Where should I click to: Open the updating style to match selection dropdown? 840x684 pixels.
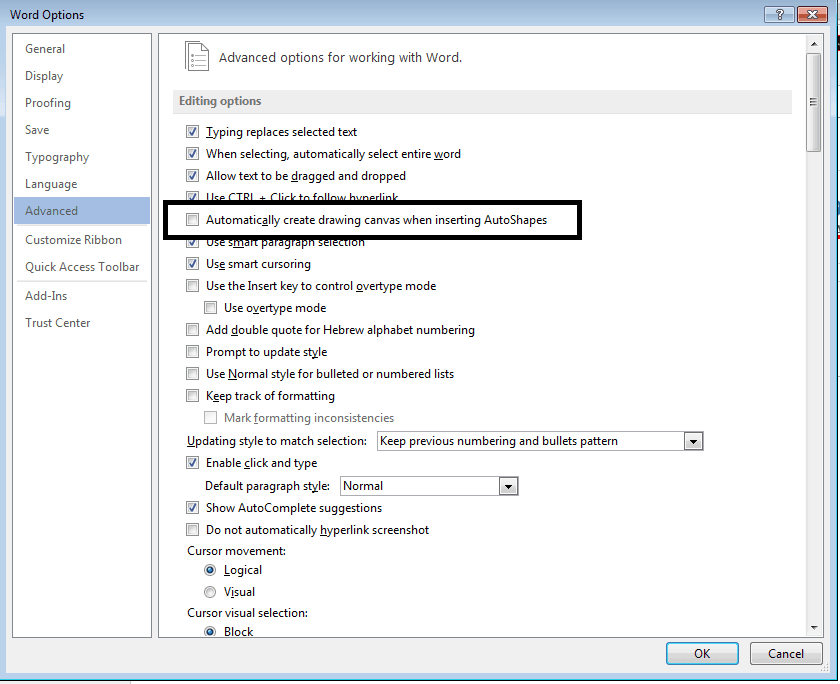(694, 440)
